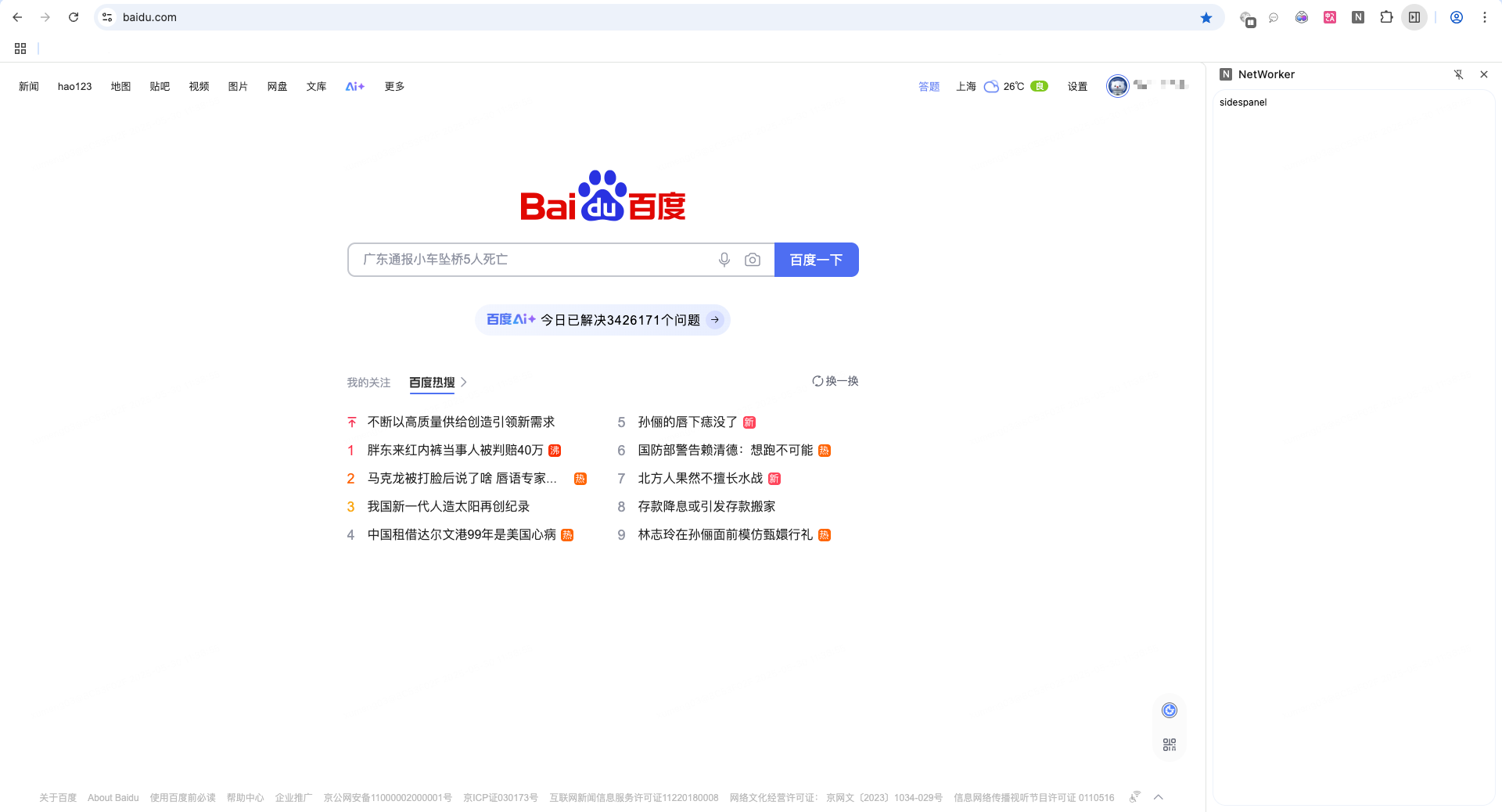The width and height of the screenshot is (1502, 812).
Task: Switch to 我的关注 tab
Action: (368, 383)
